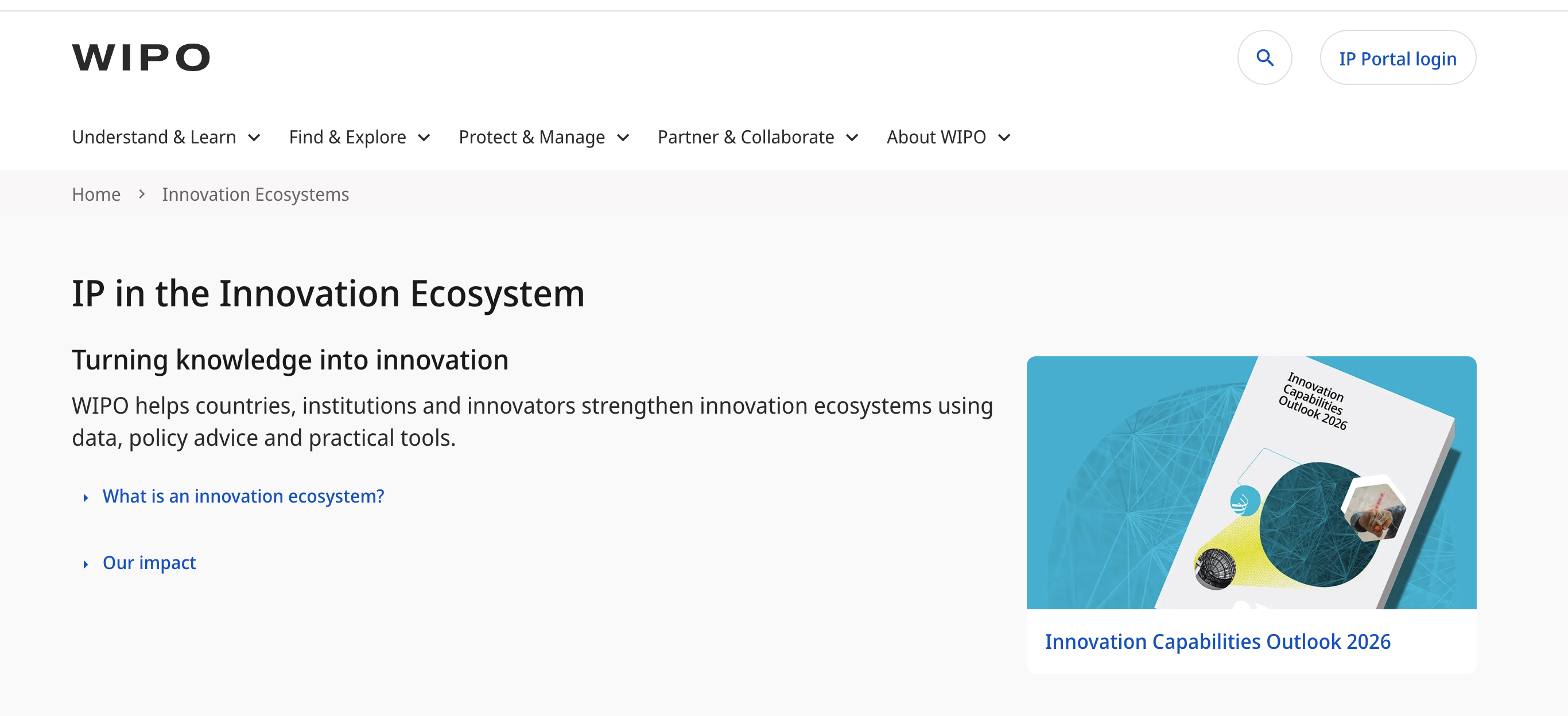Click the IP Portal login button
Viewport: 1568px width, 716px height.
1398,58
